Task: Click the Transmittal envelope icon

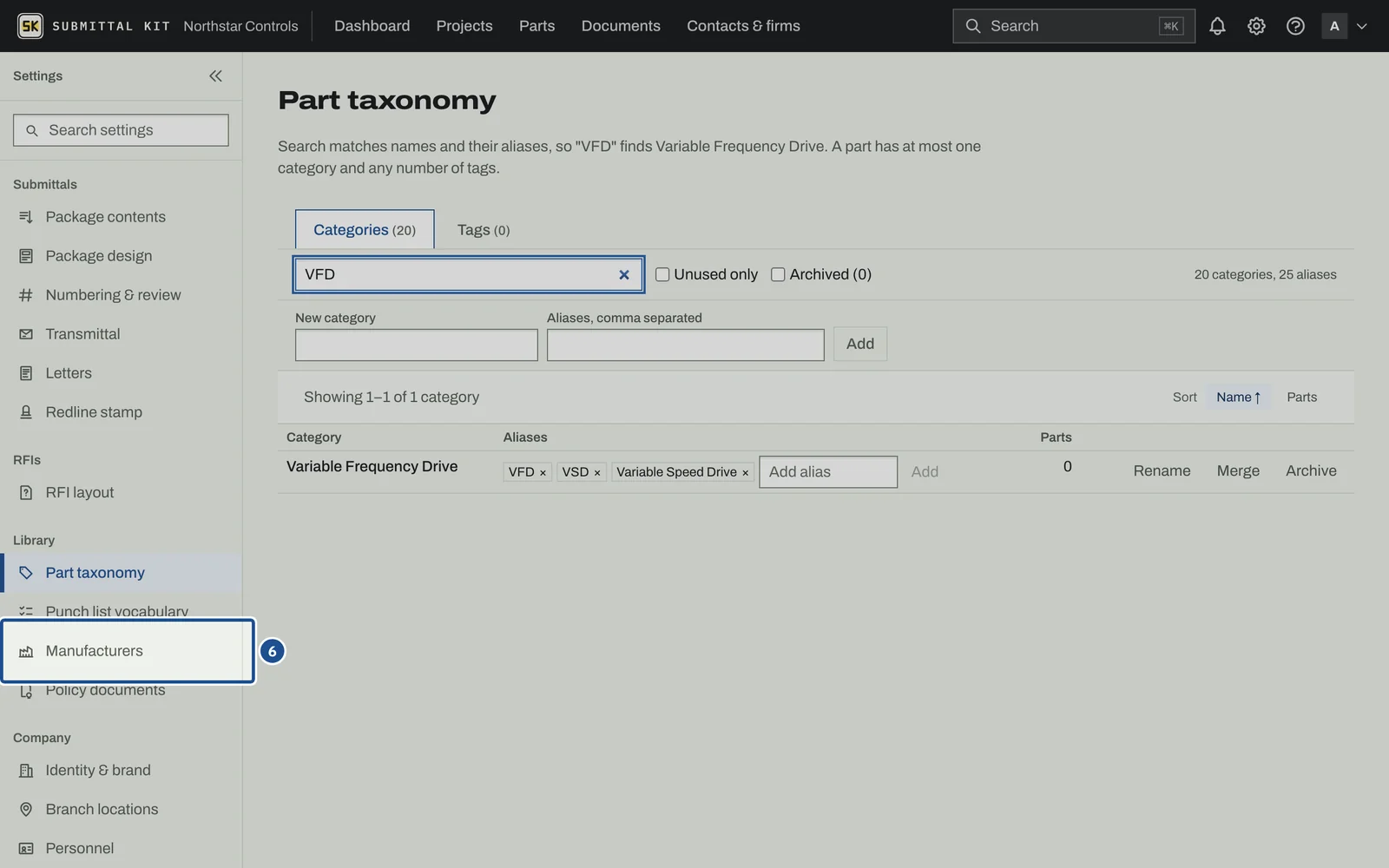Action: point(26,334)
